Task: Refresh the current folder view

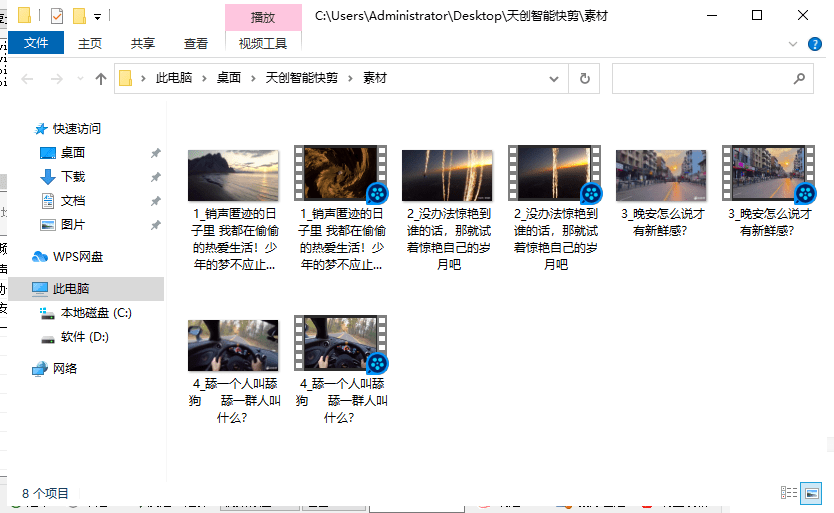Action: (x=585, y=79)
